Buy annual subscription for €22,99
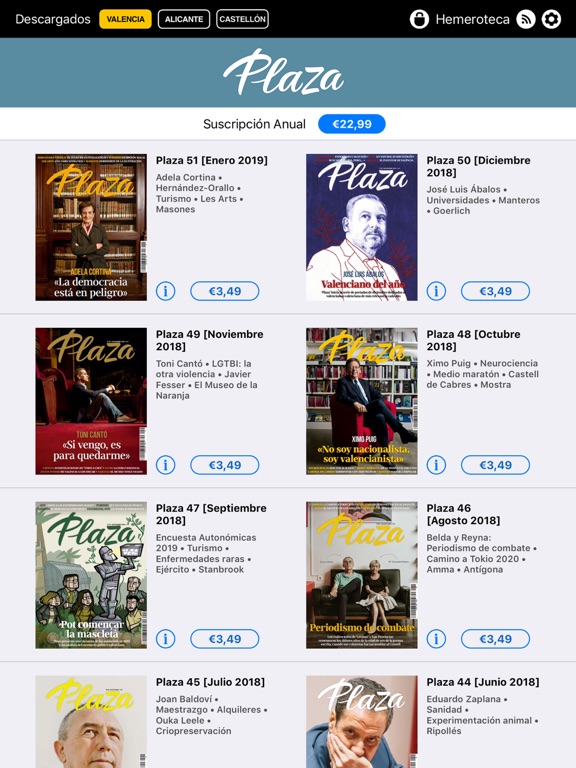The width and height of the screenshot is (576, 768). [x=352, y=124]
